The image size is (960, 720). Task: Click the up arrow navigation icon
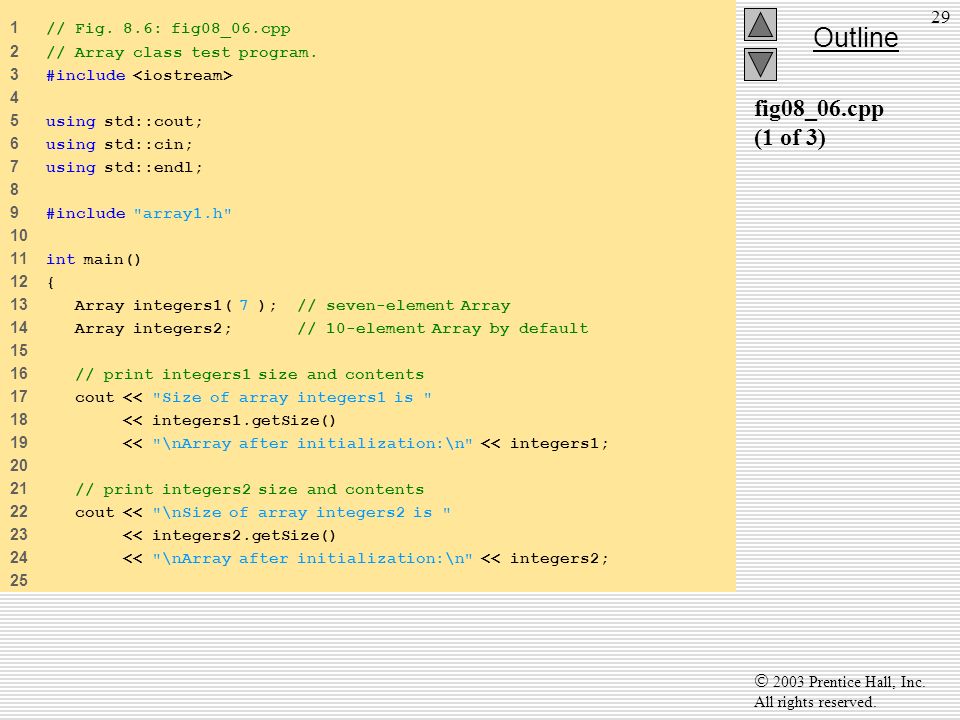[x=760, y=24]
